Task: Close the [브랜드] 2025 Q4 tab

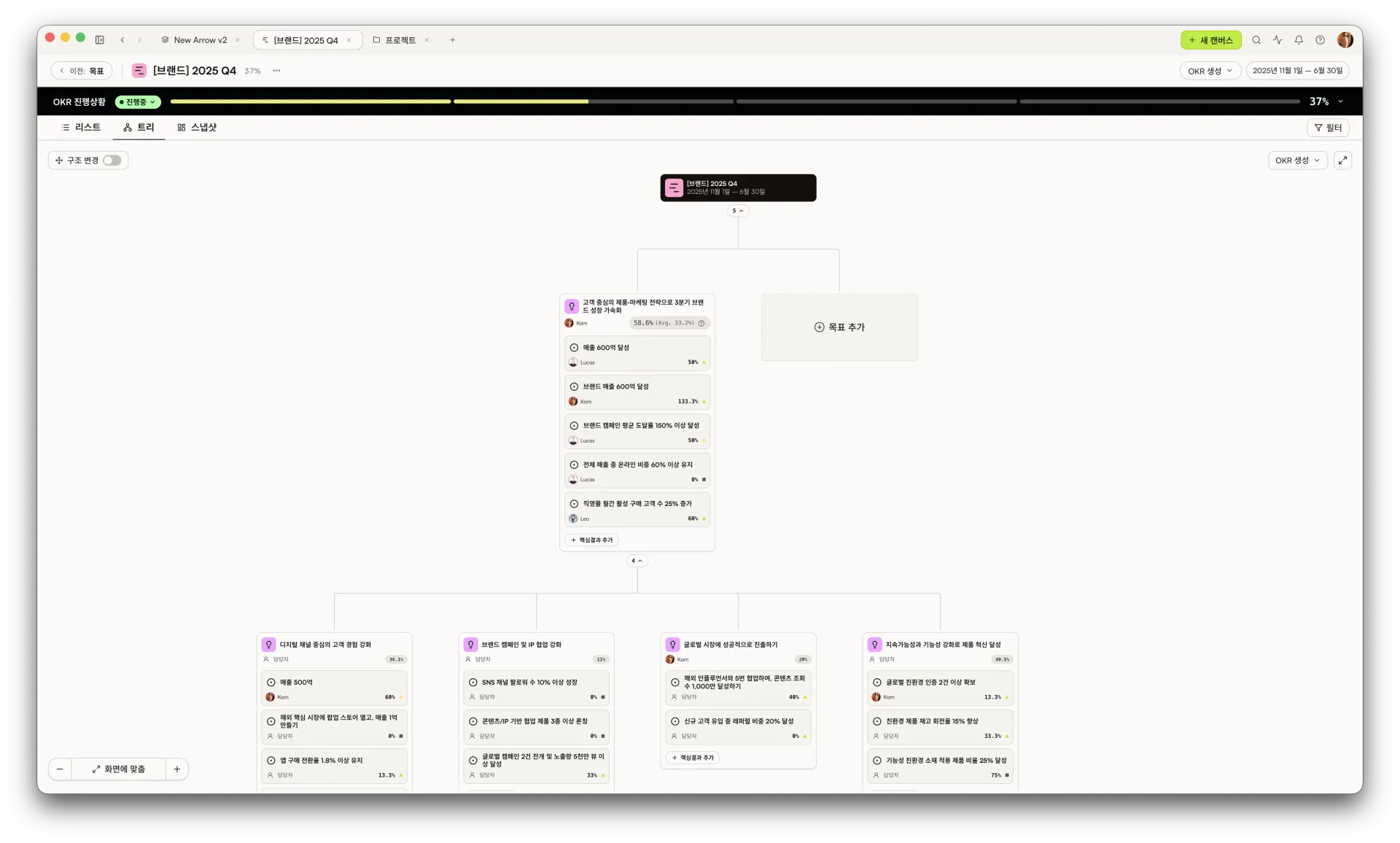Action: (x=349, y=40)
